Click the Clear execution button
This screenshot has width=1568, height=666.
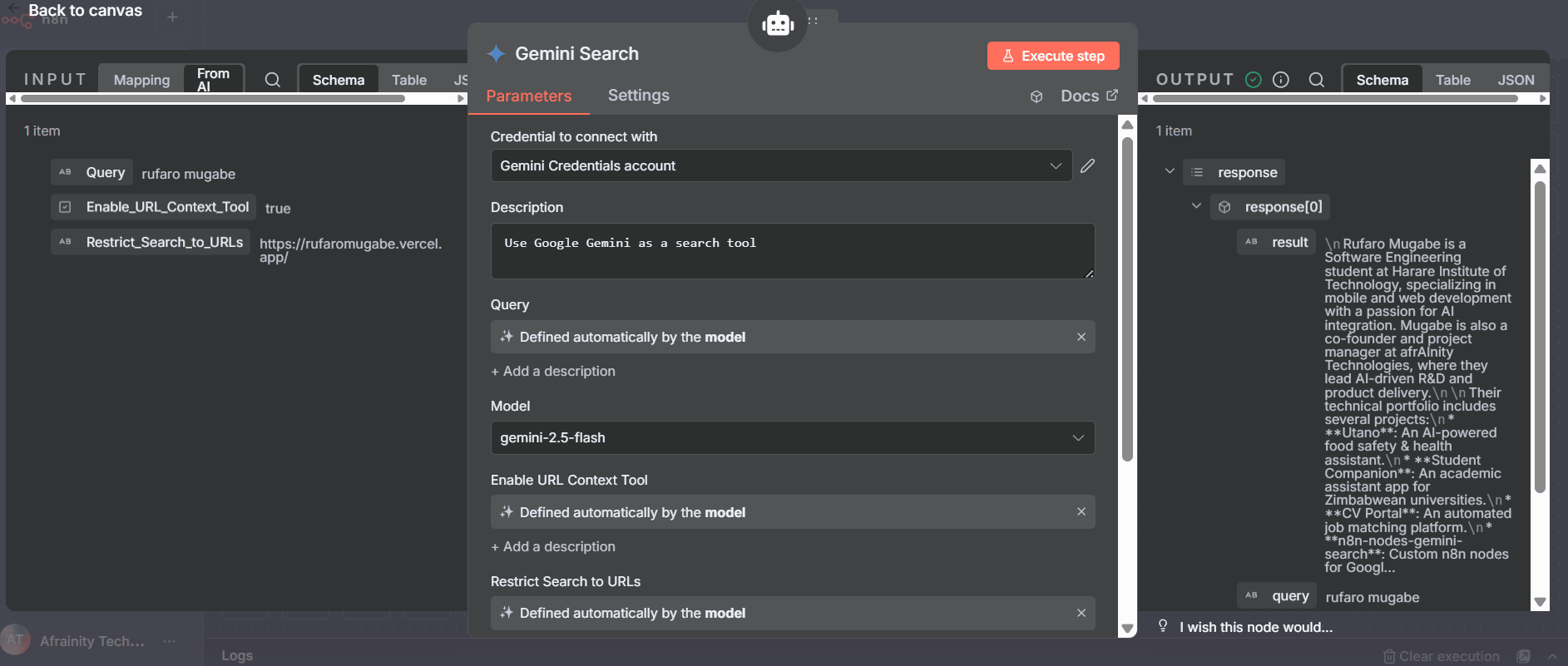(x=1442, y=656)
